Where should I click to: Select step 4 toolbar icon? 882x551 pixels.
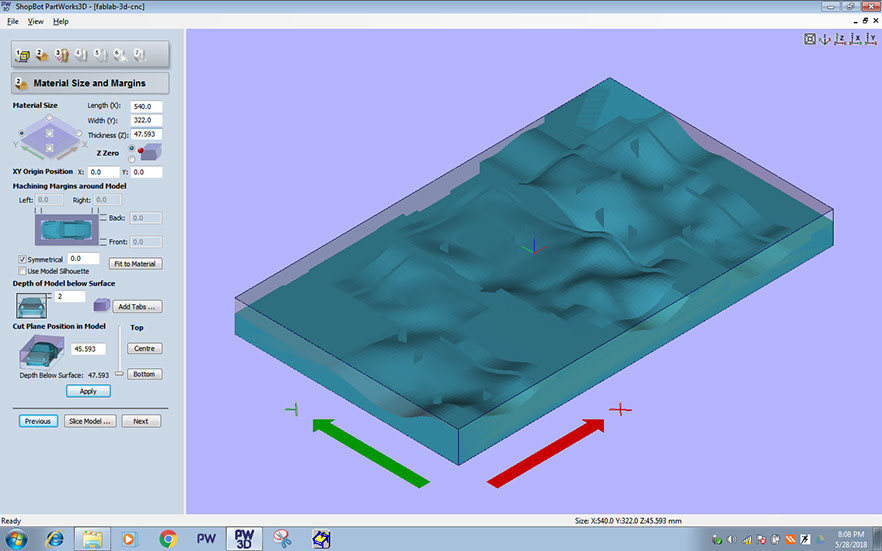tap(81, 55)
